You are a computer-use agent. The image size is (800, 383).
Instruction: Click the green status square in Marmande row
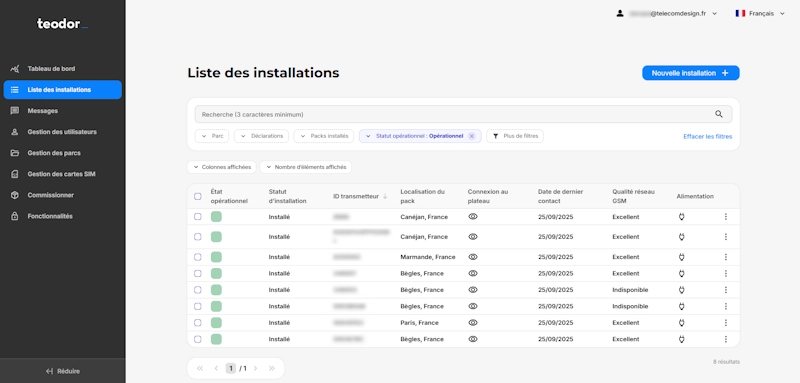pos(216,257)
